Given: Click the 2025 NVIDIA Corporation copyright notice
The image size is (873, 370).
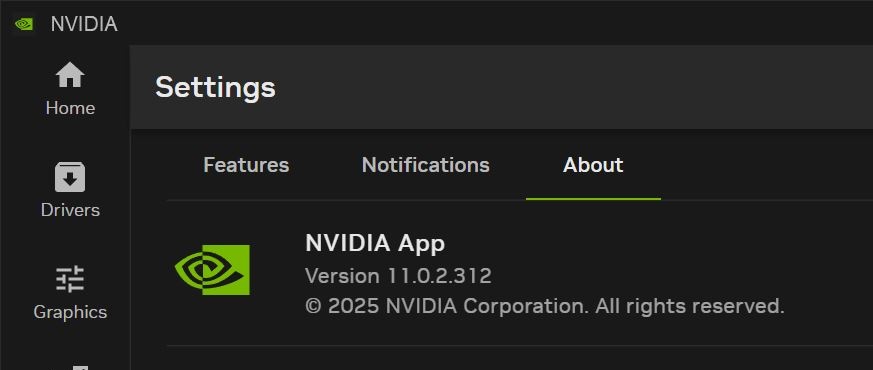Looking at the screenshot, I should (545, 306).
